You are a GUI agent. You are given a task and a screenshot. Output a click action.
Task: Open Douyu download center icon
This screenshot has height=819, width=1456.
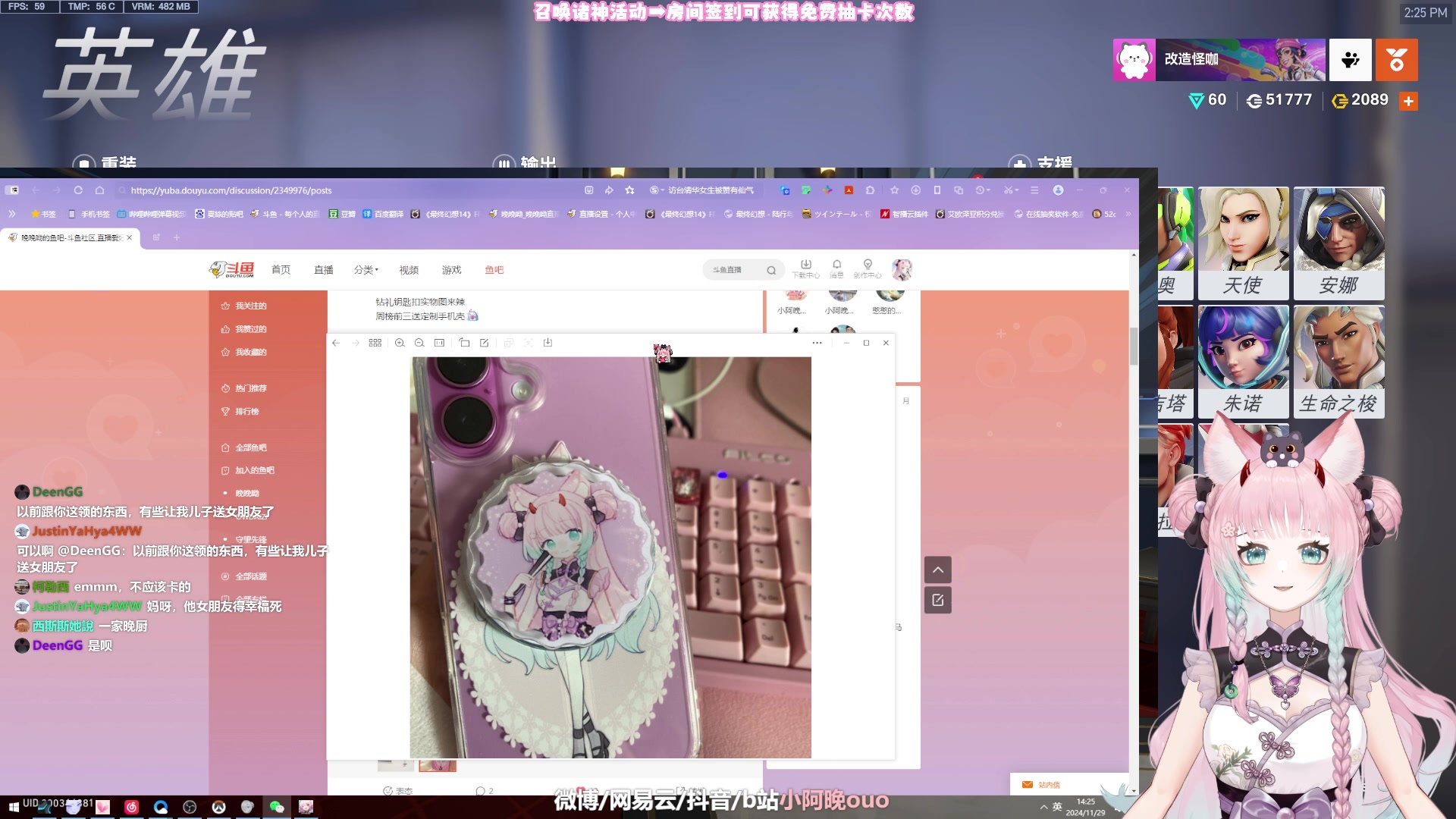tap(805, 268)
